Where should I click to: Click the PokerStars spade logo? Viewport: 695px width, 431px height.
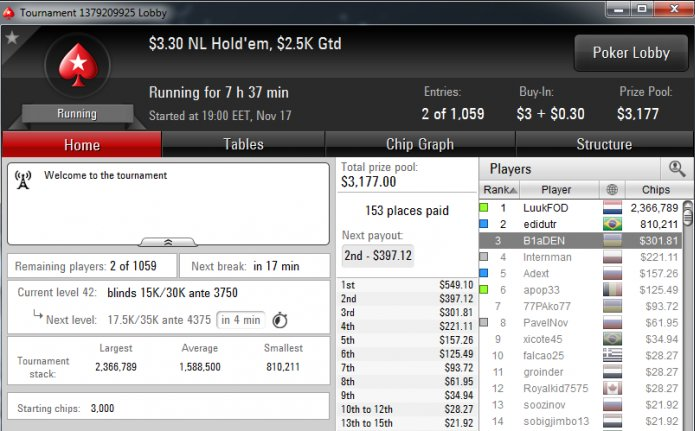click(78, 65)
